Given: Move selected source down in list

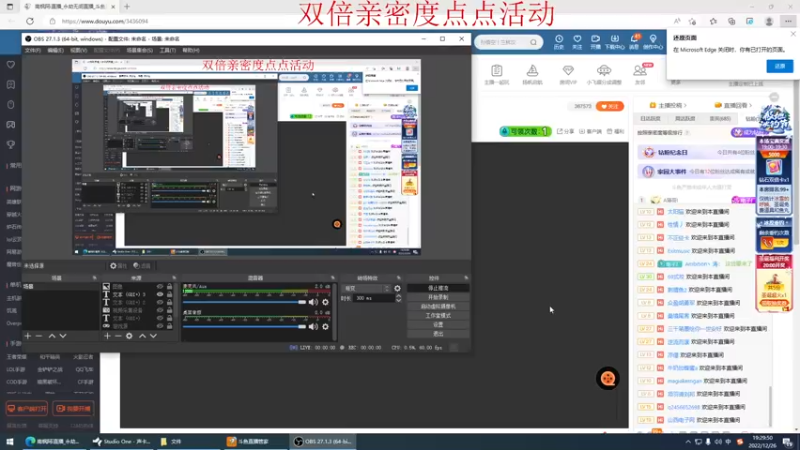Looking at the screenshot, I should (x=153, y=336).
